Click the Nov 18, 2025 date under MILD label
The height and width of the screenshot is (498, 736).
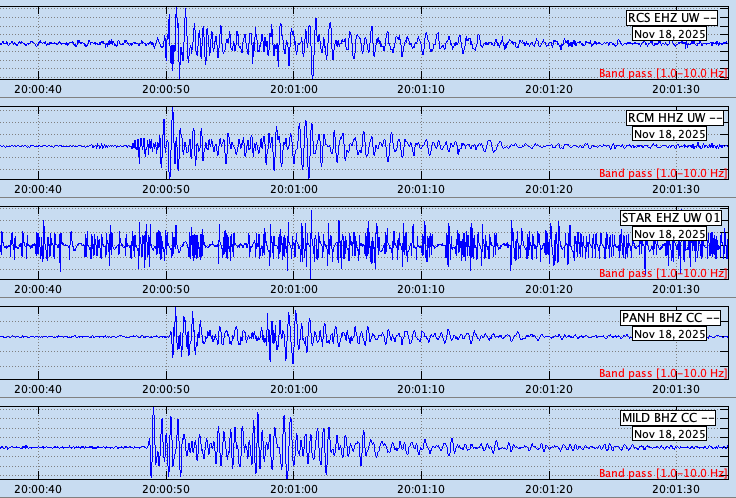point(669,434)
